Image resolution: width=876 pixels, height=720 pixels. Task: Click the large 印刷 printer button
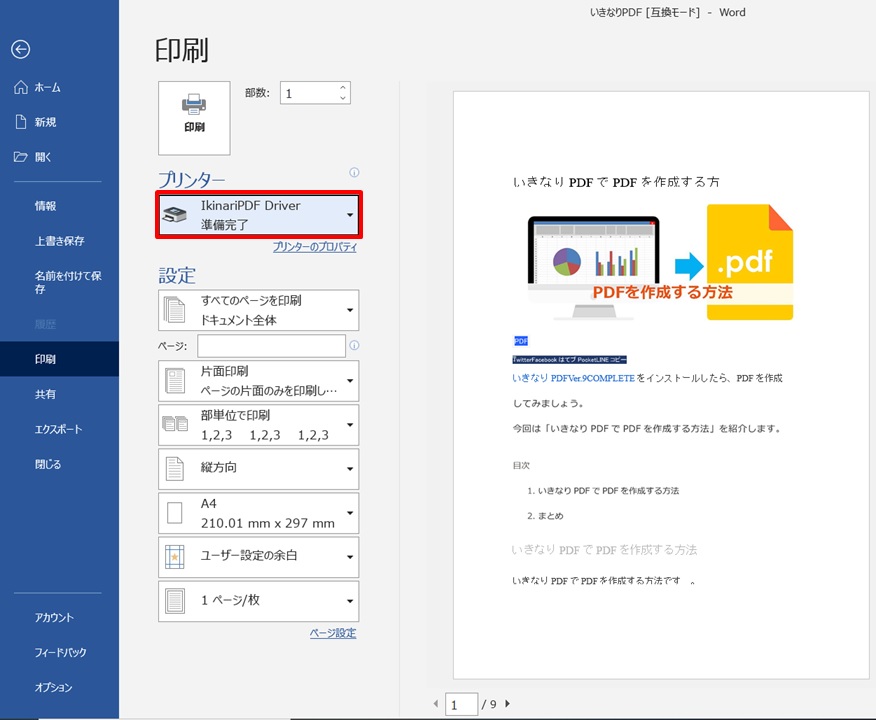[194, 118]
